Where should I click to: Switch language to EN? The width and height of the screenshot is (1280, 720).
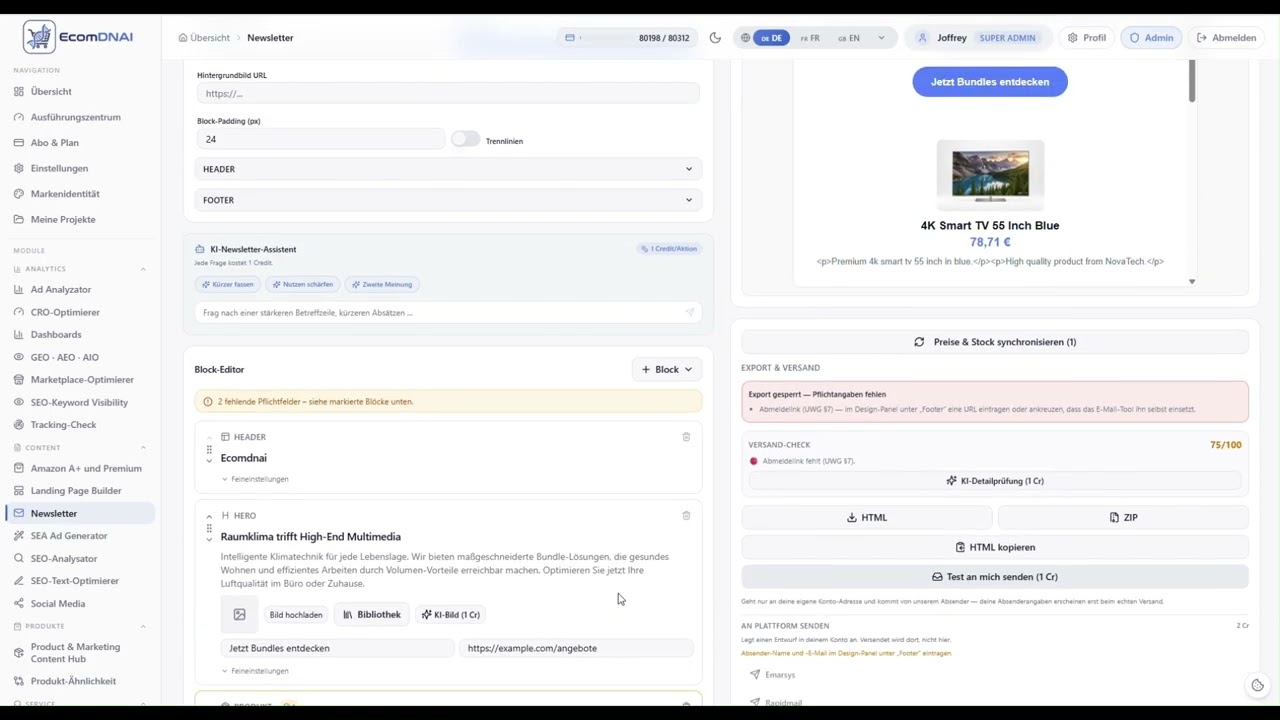[849, 38]
